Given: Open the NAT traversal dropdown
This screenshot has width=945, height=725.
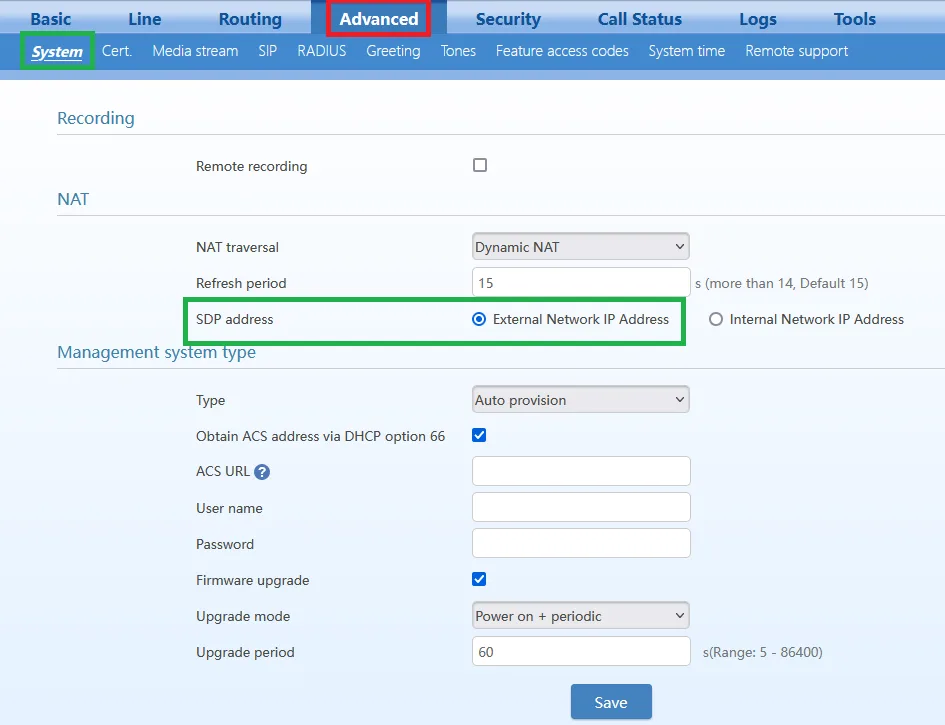Looking at the screenshot, I should 580,246.
